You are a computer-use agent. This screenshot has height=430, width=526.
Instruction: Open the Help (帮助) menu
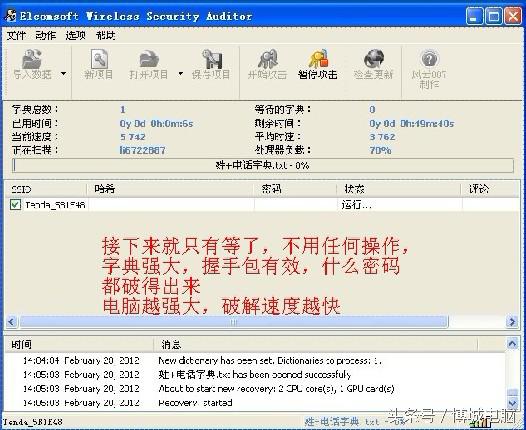coord(105,35)
